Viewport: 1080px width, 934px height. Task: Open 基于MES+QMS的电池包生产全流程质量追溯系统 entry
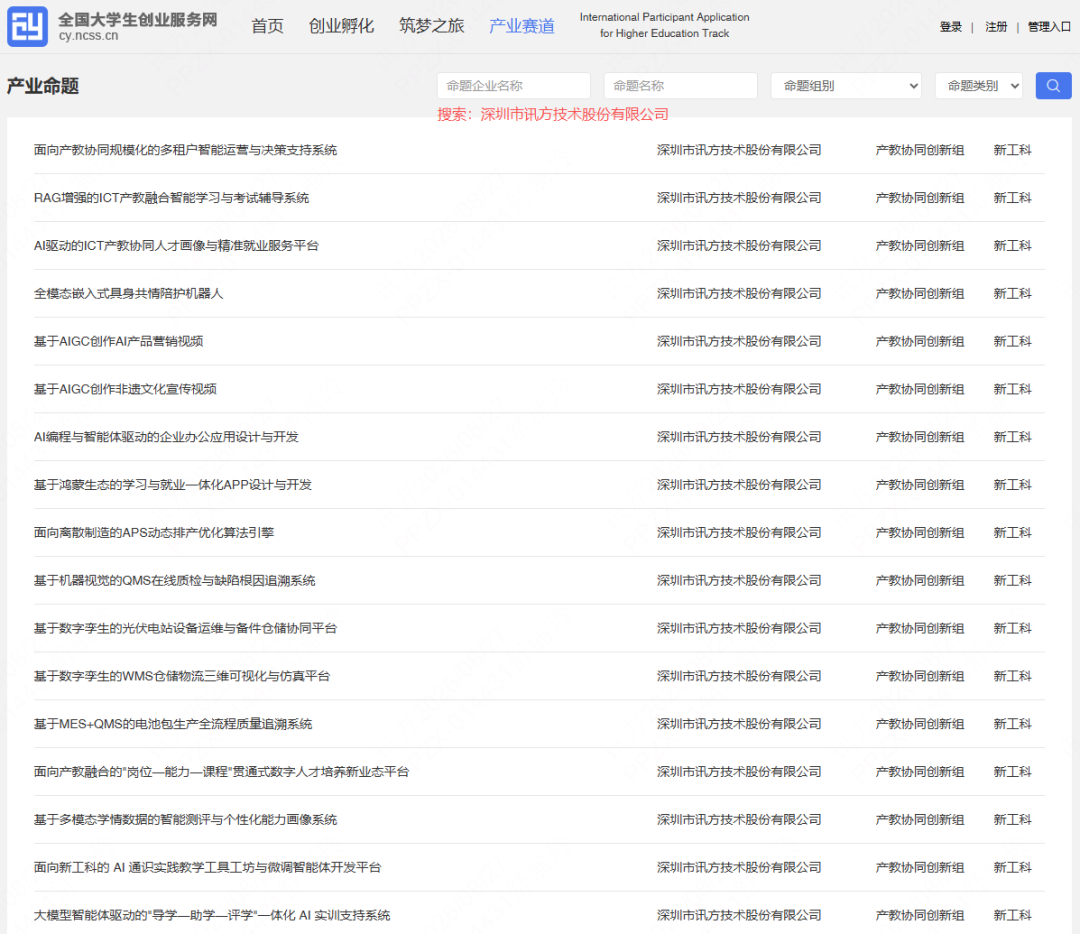point(173,724)
